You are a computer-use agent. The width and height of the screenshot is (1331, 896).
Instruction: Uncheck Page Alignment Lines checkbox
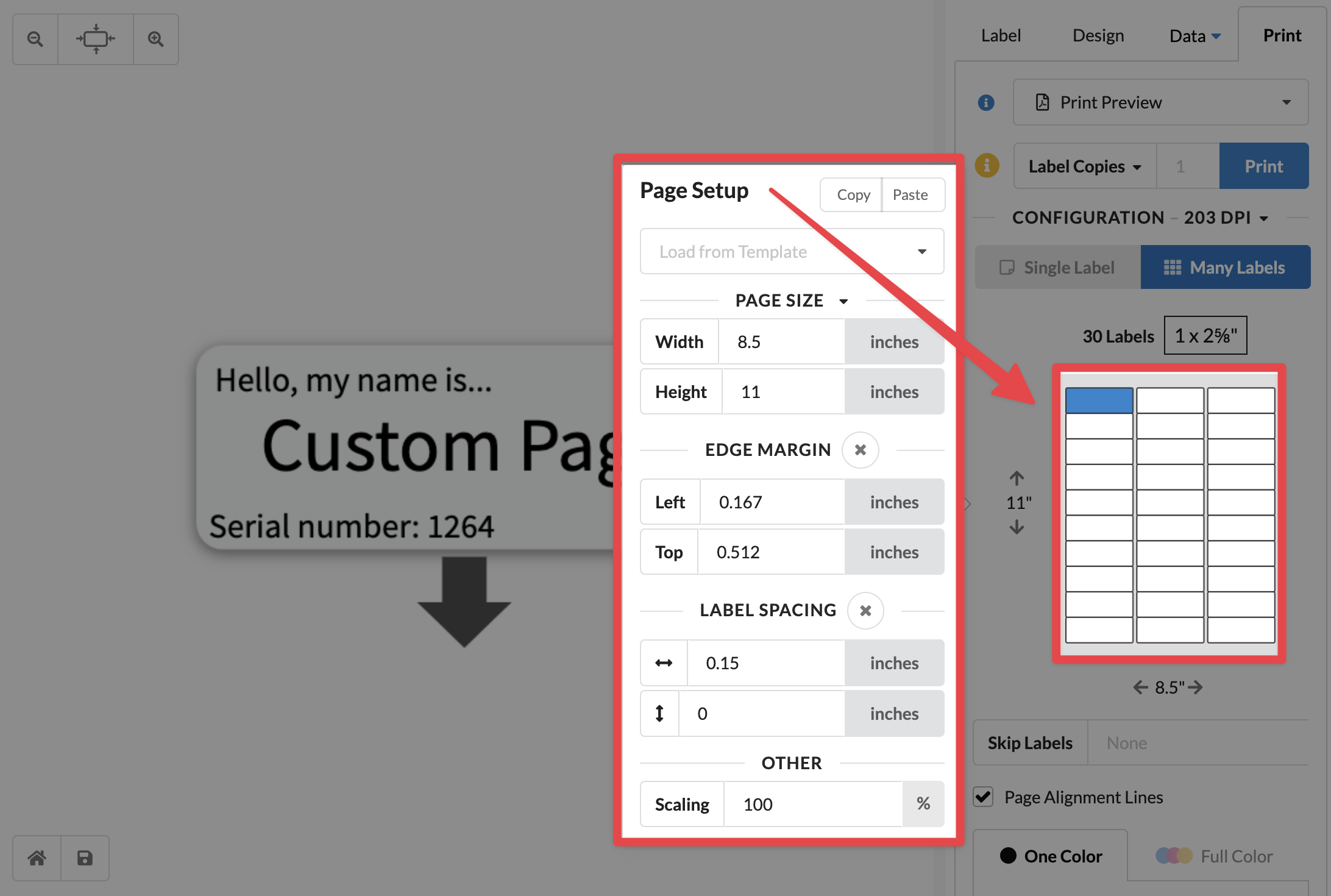983,797
